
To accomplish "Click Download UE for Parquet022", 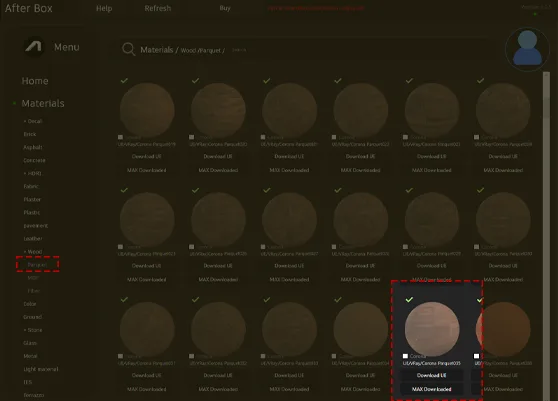I will (x=360, y=157).
